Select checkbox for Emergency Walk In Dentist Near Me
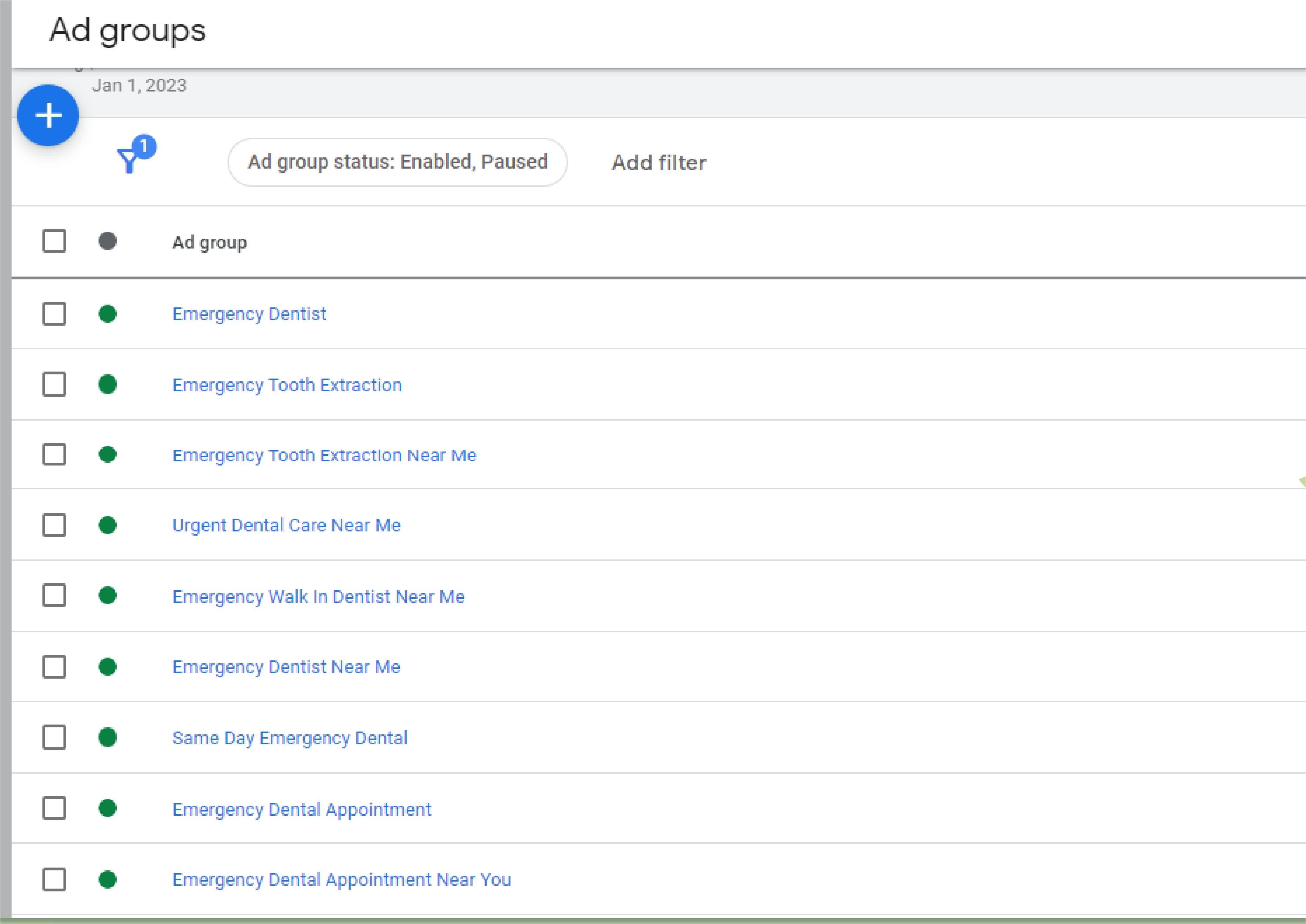The height and width of the screenshot is (924, 1306). tap(54, 595)
